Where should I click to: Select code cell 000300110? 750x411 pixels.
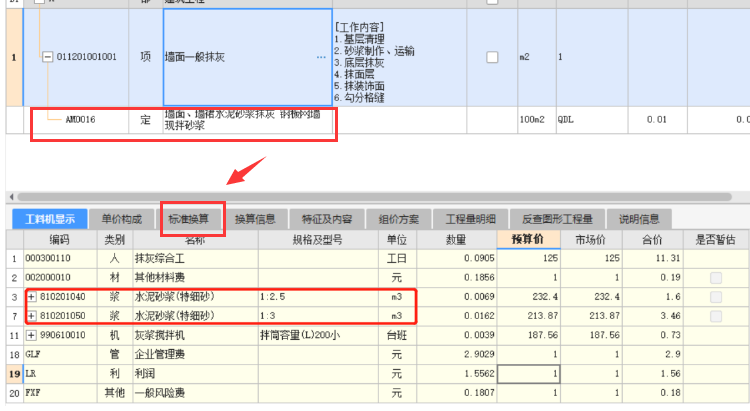[x=59, y=259]
